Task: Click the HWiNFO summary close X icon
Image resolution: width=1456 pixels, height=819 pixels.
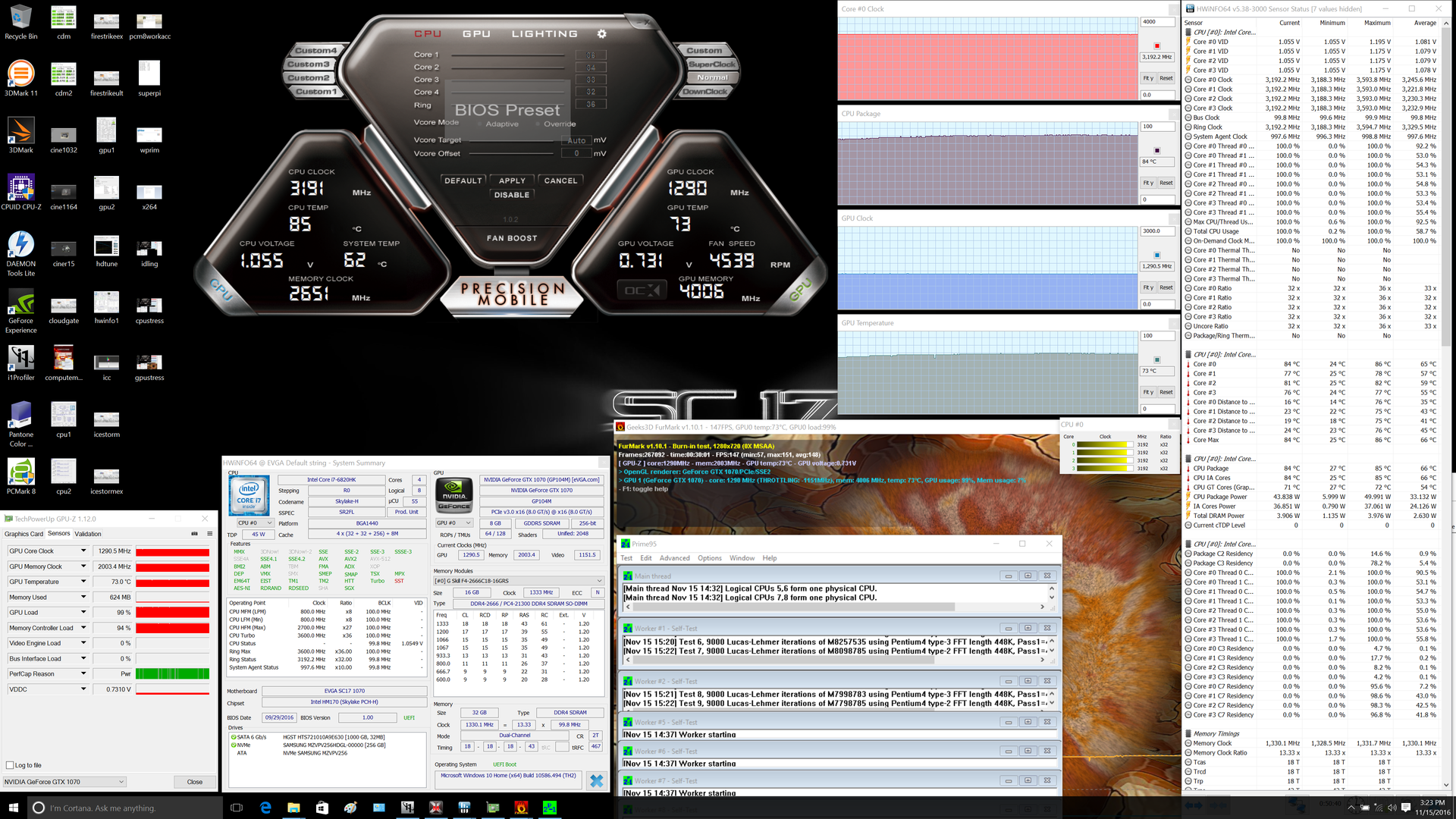Action: [597, 780]
